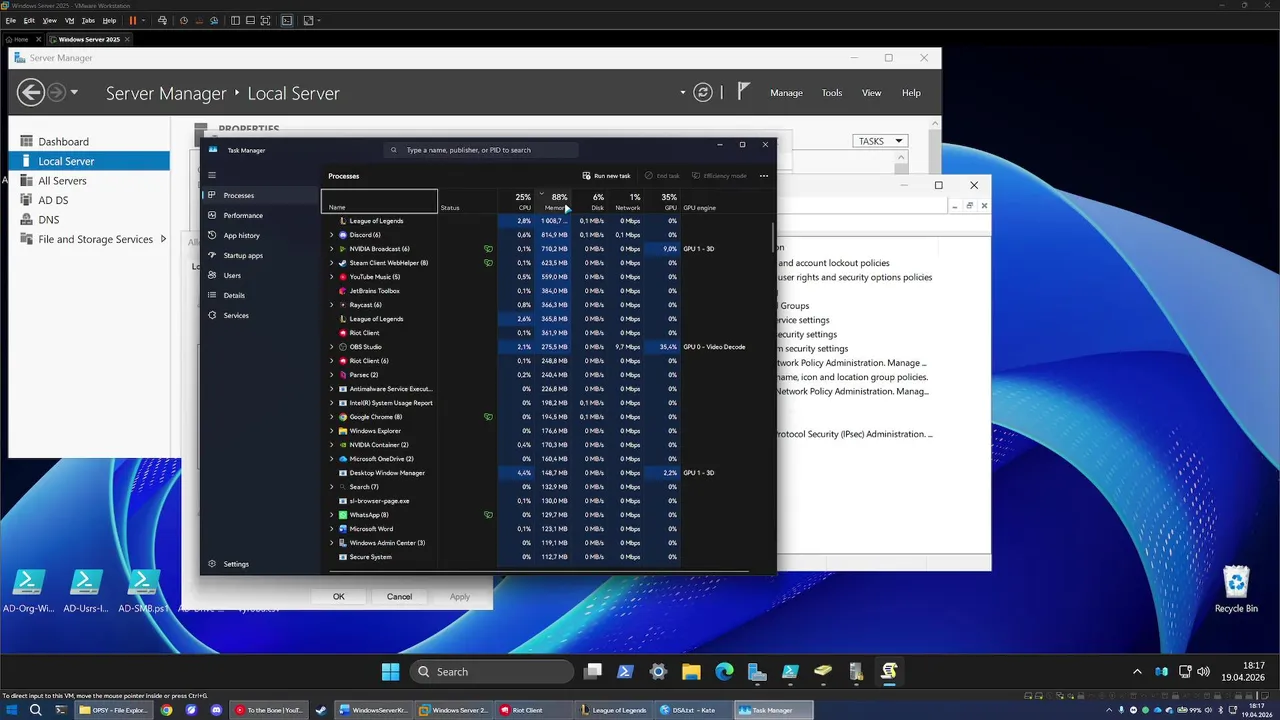
Task: Switch to League of Legends host taskbar item
Action: coord(615,710)
